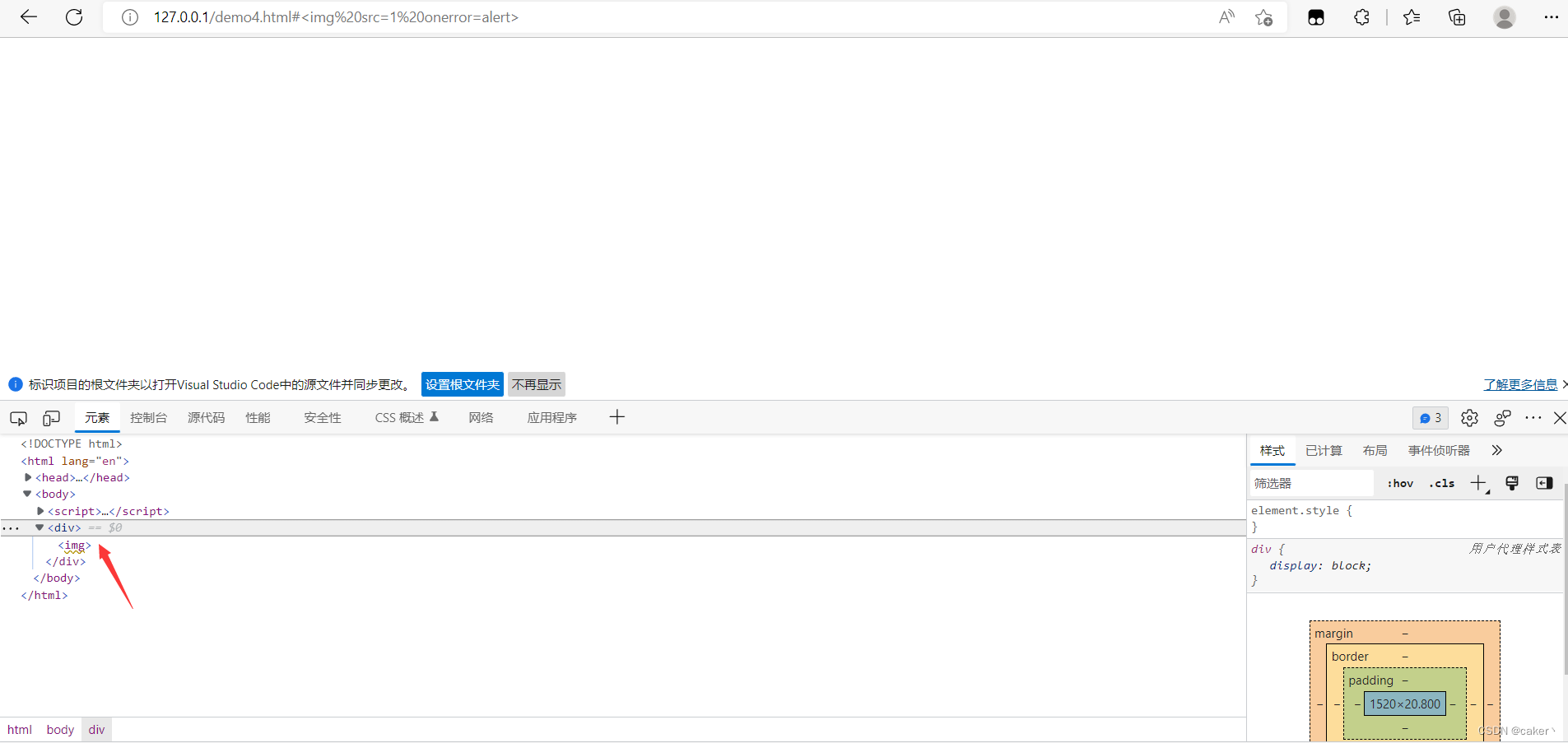Open the 性能 tab

(x=258, y=418)
